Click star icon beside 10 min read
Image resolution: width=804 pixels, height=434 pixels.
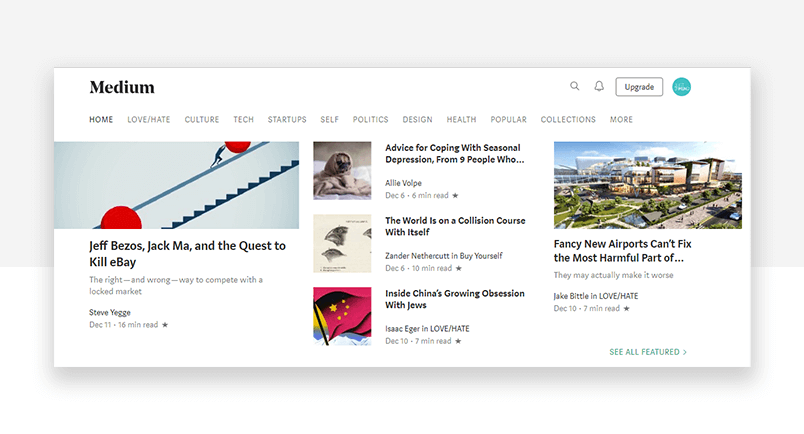point(459,268)
